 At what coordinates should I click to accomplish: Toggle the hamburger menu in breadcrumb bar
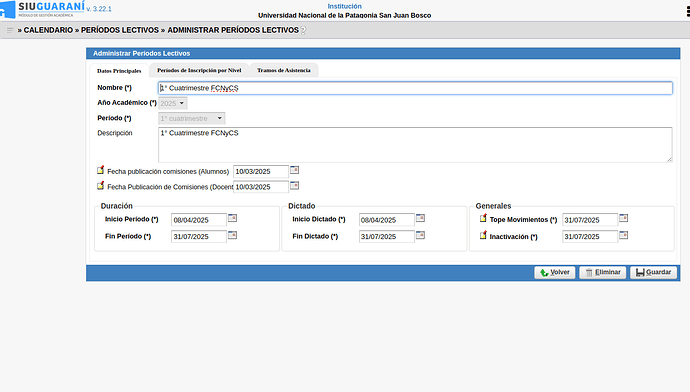(x=10, y=30)
